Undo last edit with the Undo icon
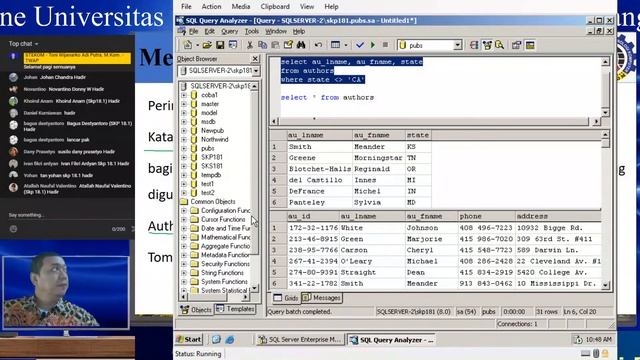Image resolution: width=640 pixels, height=360 pixels. [x=318, y=45]
